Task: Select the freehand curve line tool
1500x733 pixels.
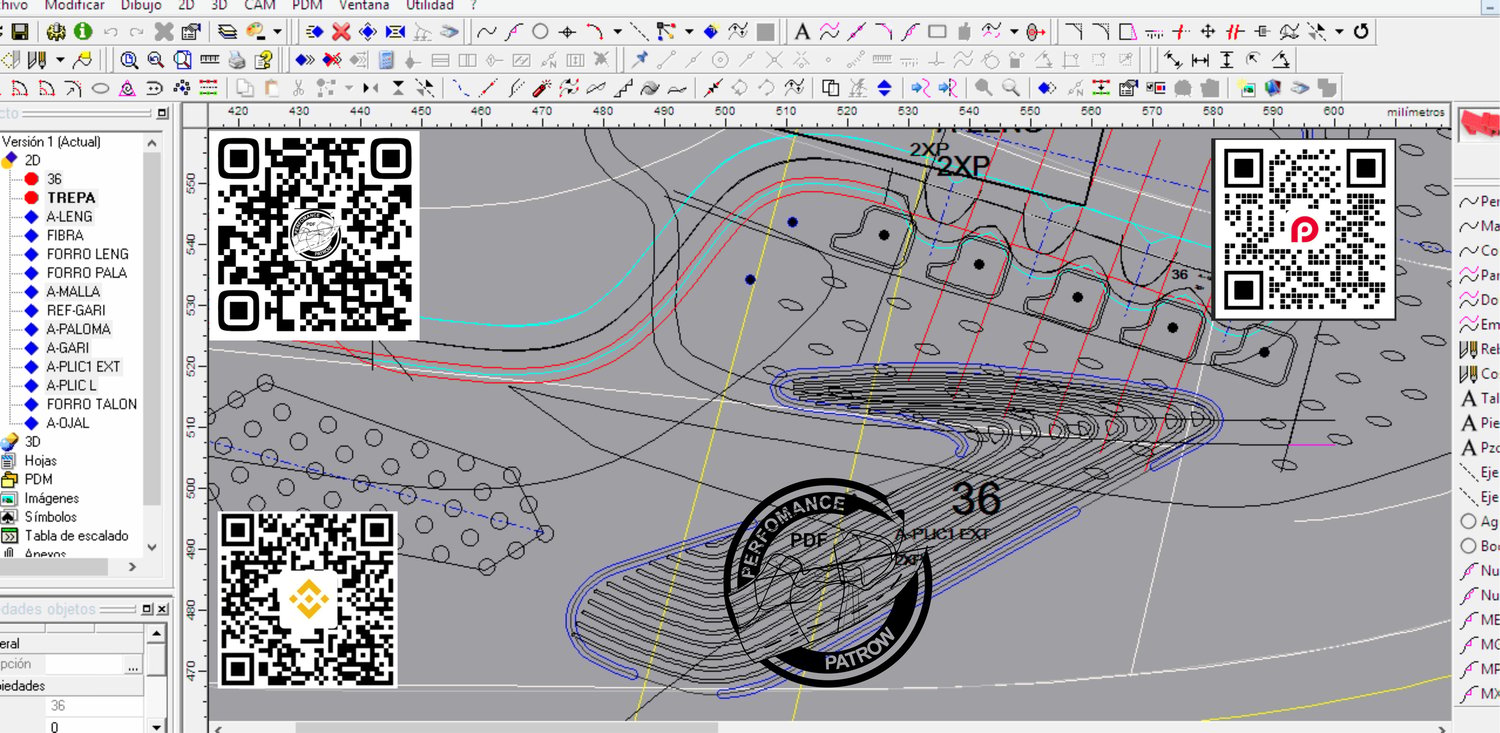Action: (487, 32)
